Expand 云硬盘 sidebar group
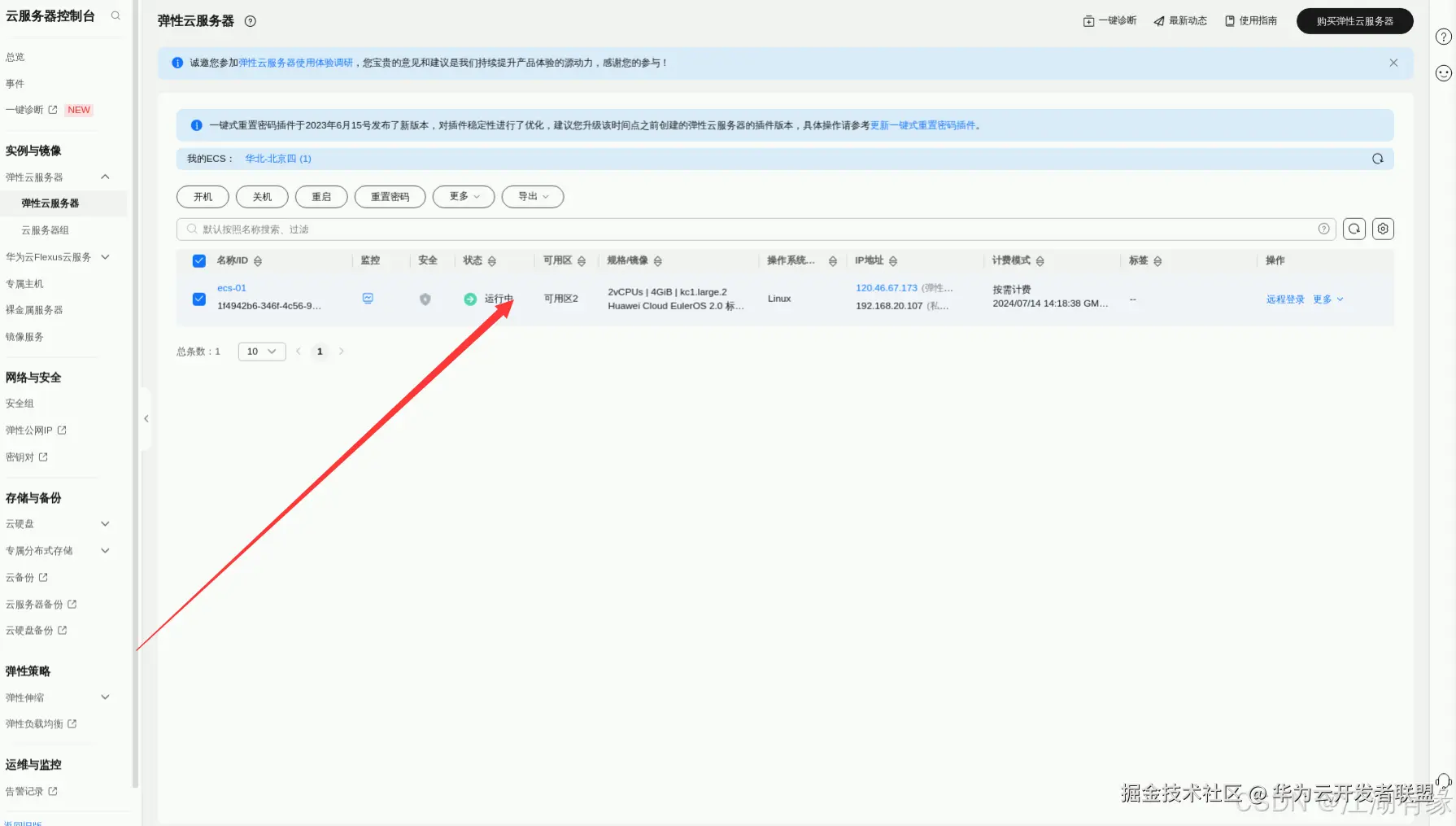The height and width of the screenshot is (826, 1456). tap(105, 524)
